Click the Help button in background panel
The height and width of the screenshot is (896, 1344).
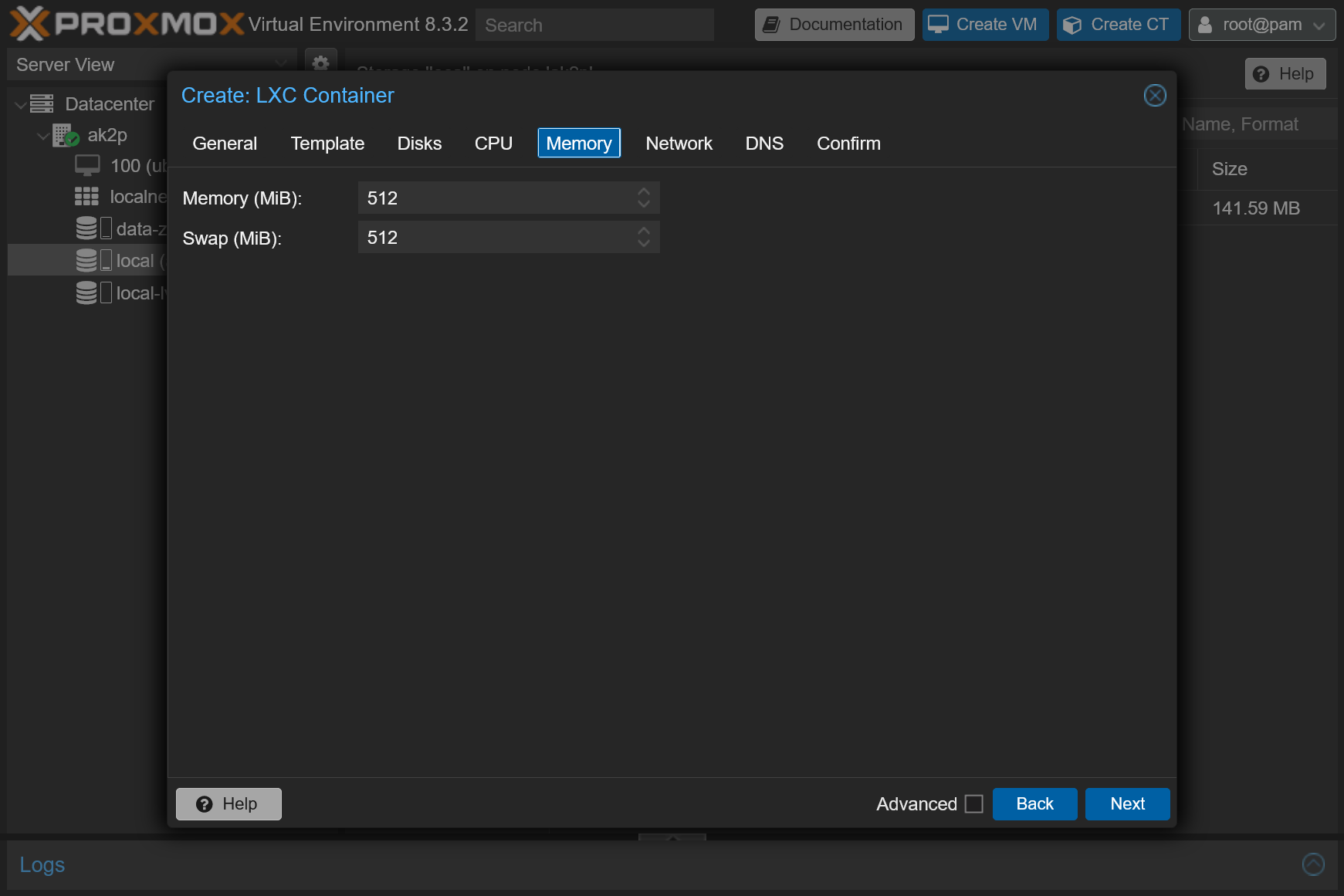tap(1285, 74)
